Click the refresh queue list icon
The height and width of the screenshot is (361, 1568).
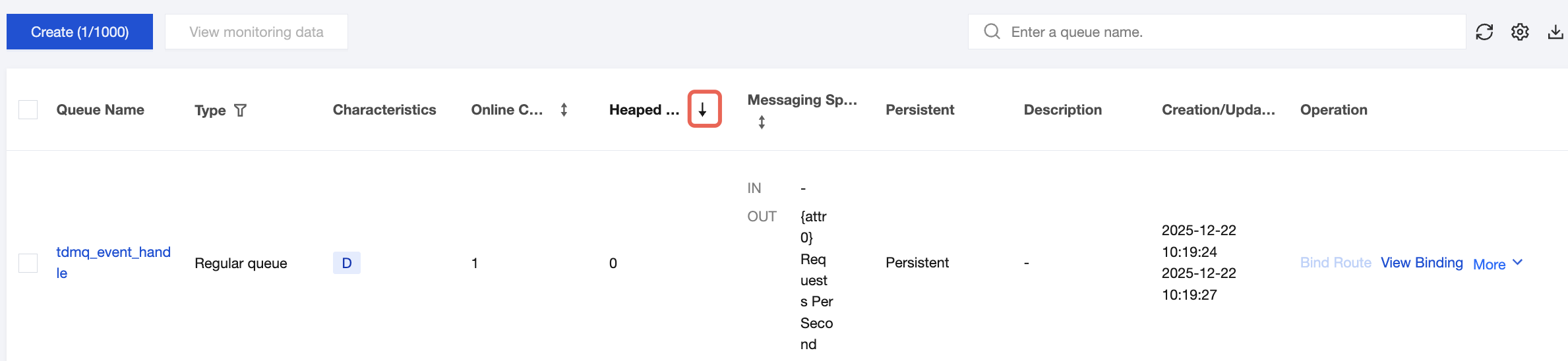point(1484,32)
